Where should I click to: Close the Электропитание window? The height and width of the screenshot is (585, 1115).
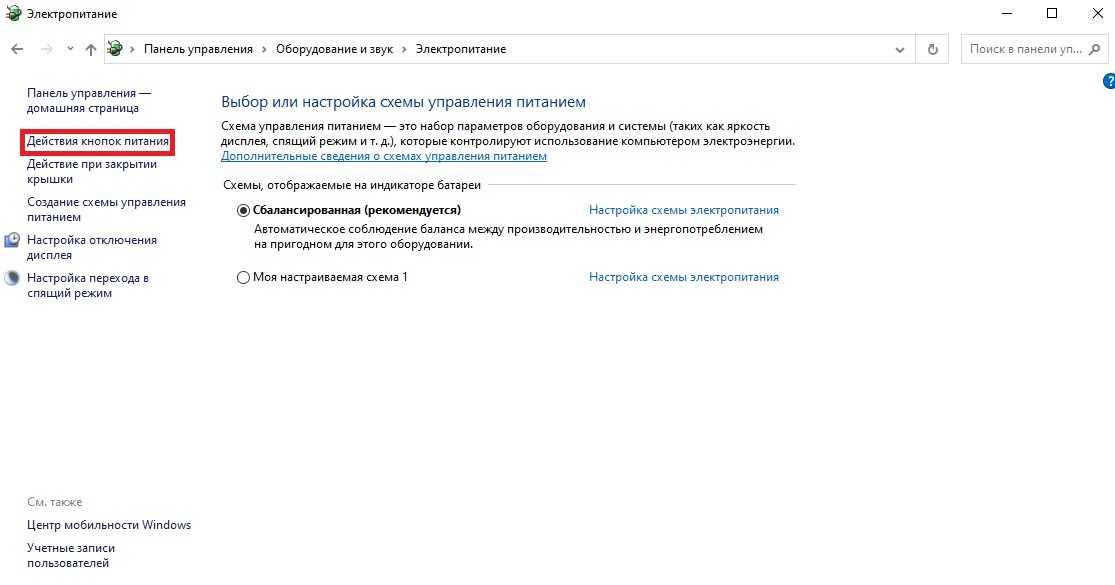pyautogui.click(x=1097, y=14)
